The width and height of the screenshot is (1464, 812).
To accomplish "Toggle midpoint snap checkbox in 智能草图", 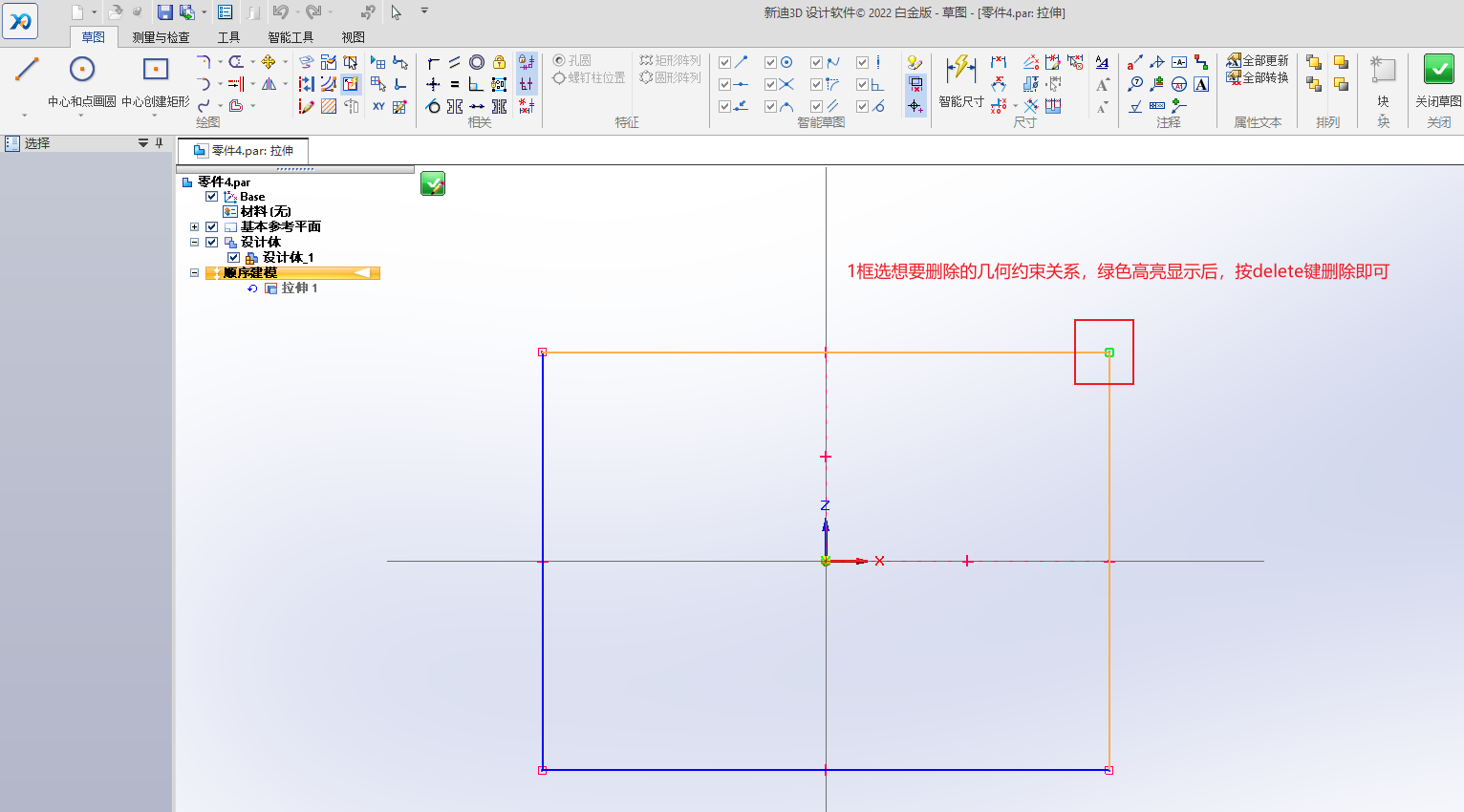I will tap(725, 84).
